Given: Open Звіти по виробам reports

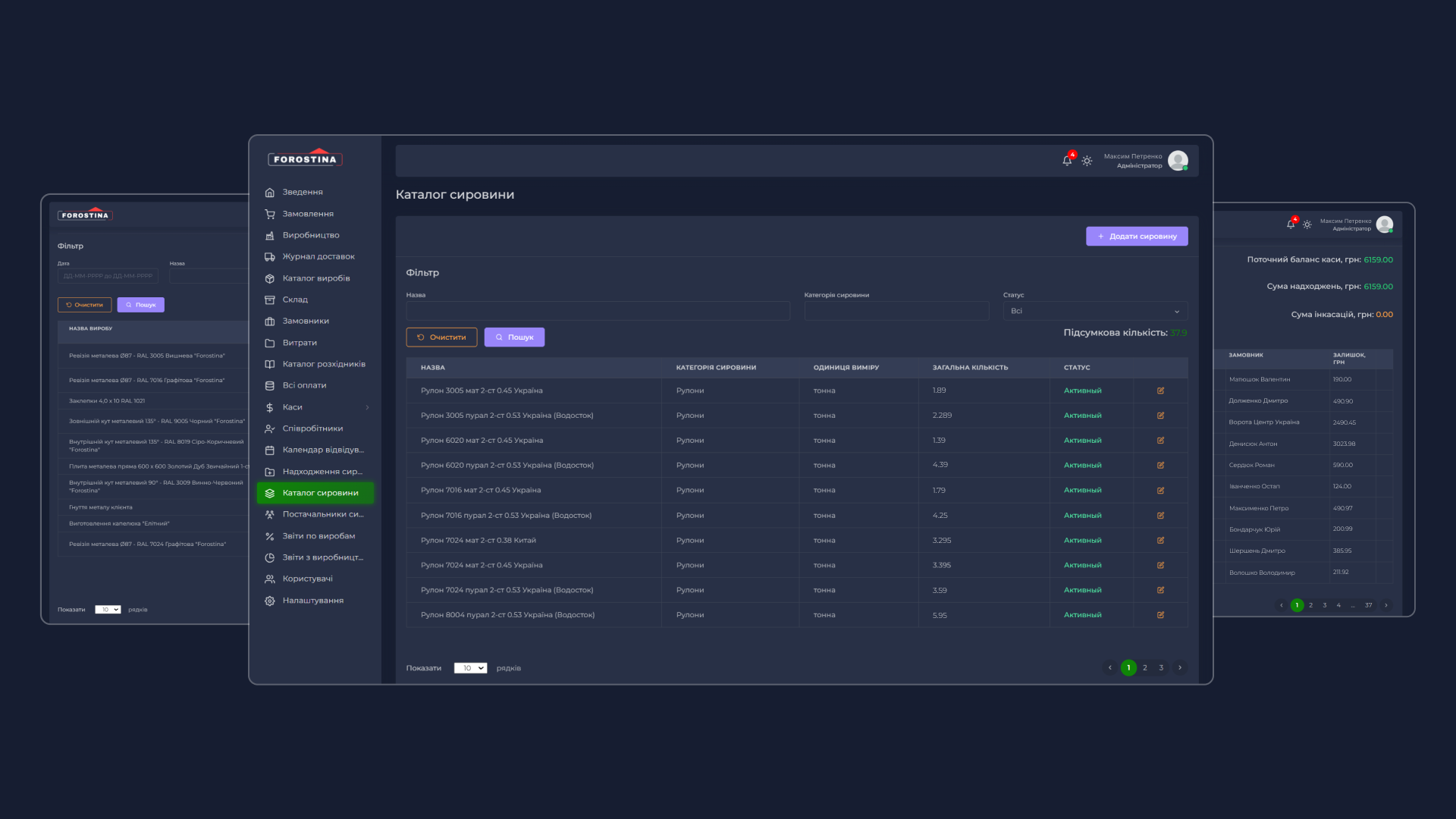Looking at the screenshot, I should [318, 536].
